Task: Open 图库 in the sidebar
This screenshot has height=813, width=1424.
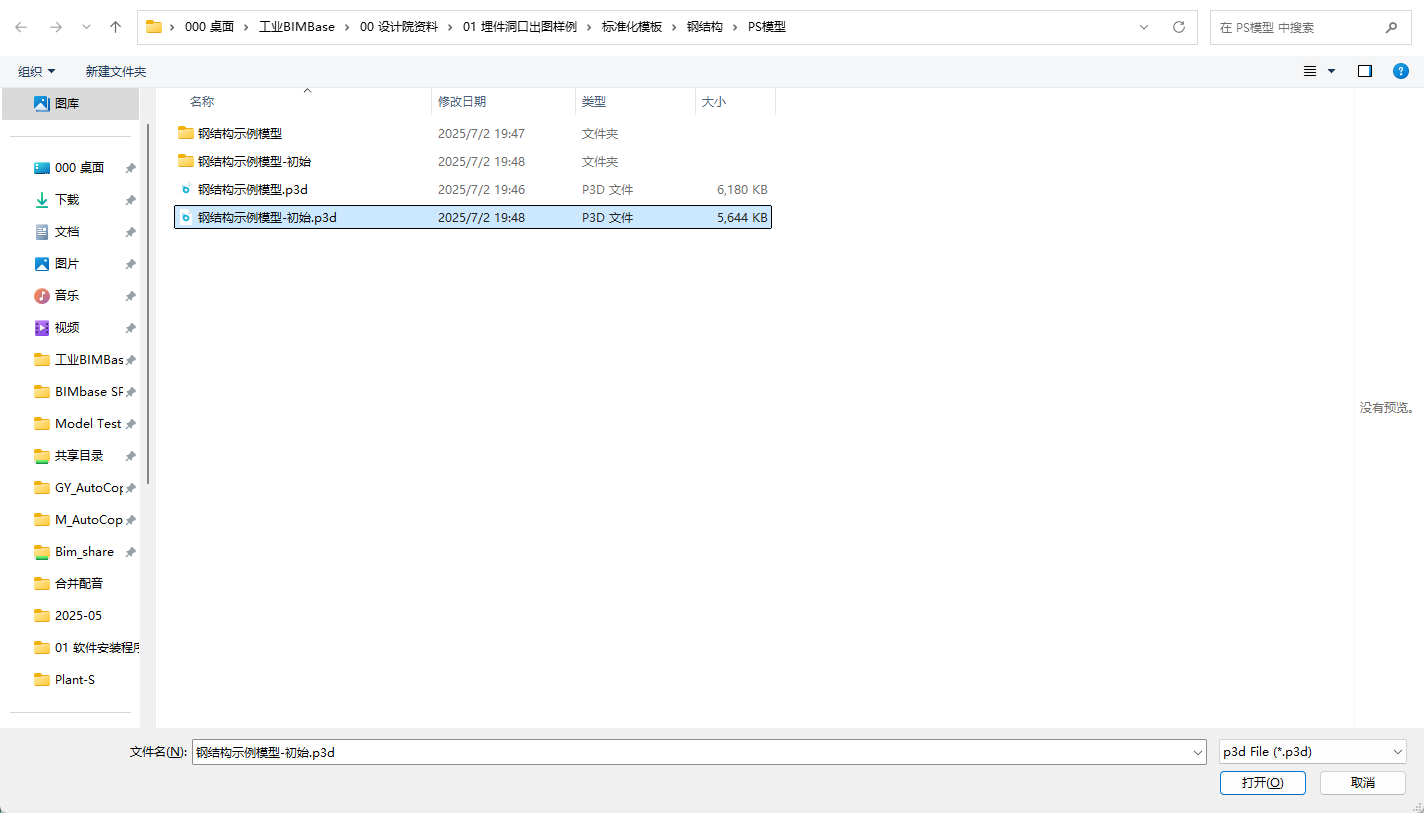Action: (x=70, y=103)
